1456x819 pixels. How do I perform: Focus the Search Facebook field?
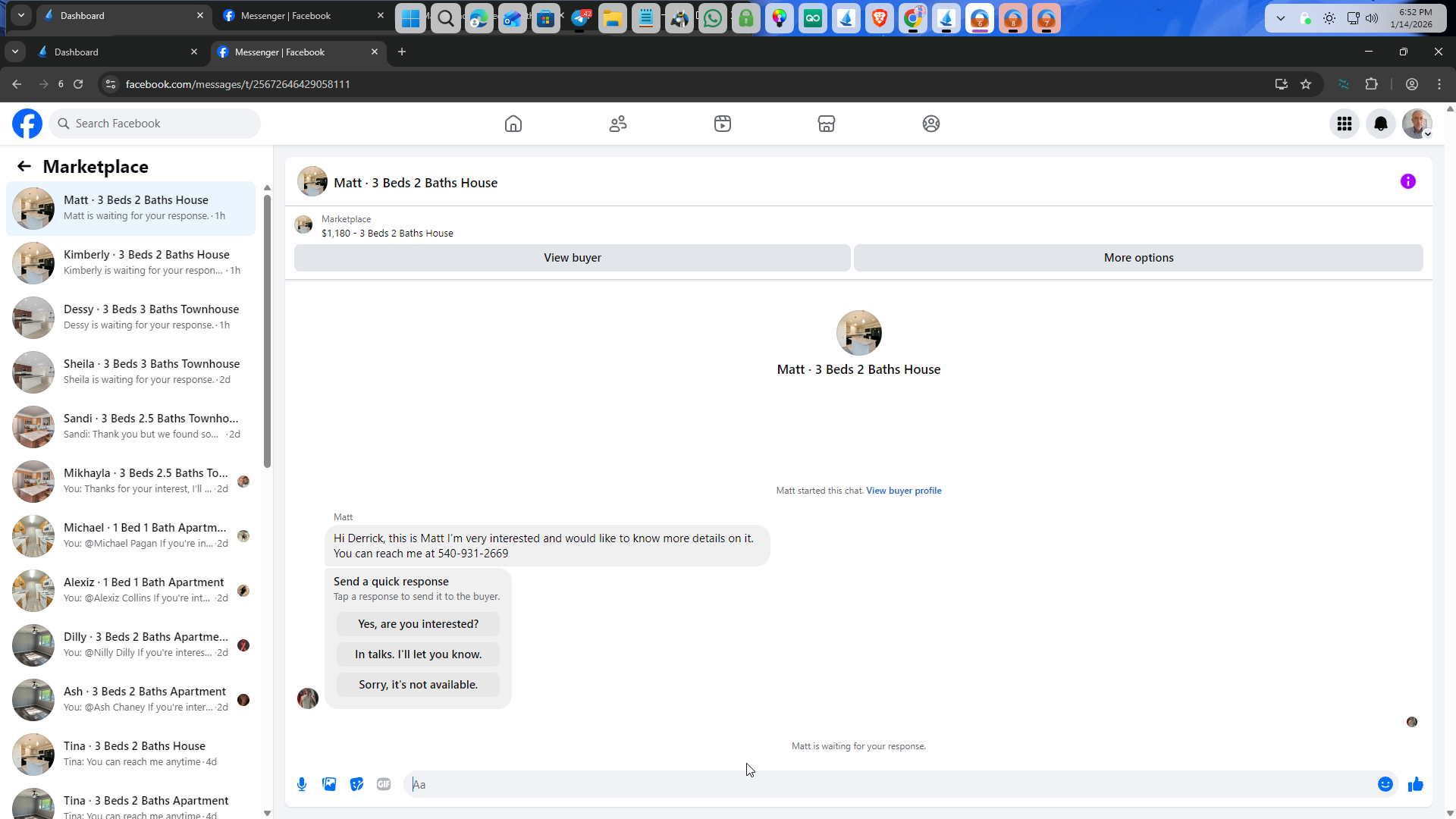pyautogui.click(x=155, y=124)
